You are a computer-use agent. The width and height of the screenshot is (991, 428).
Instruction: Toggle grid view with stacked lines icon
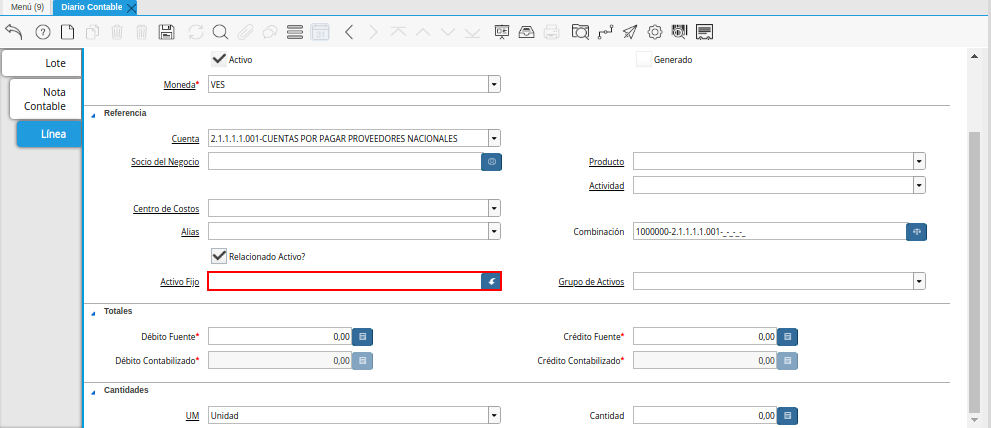(295, 32)
